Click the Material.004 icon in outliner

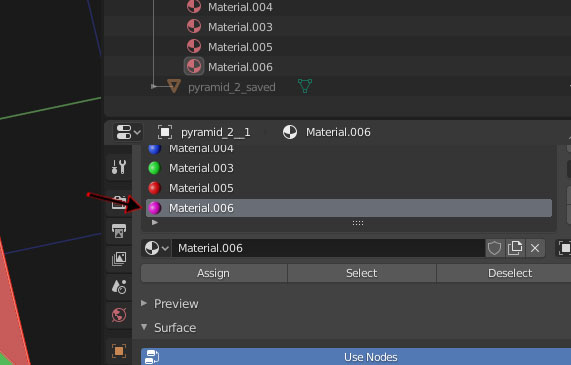click(194, 7)
